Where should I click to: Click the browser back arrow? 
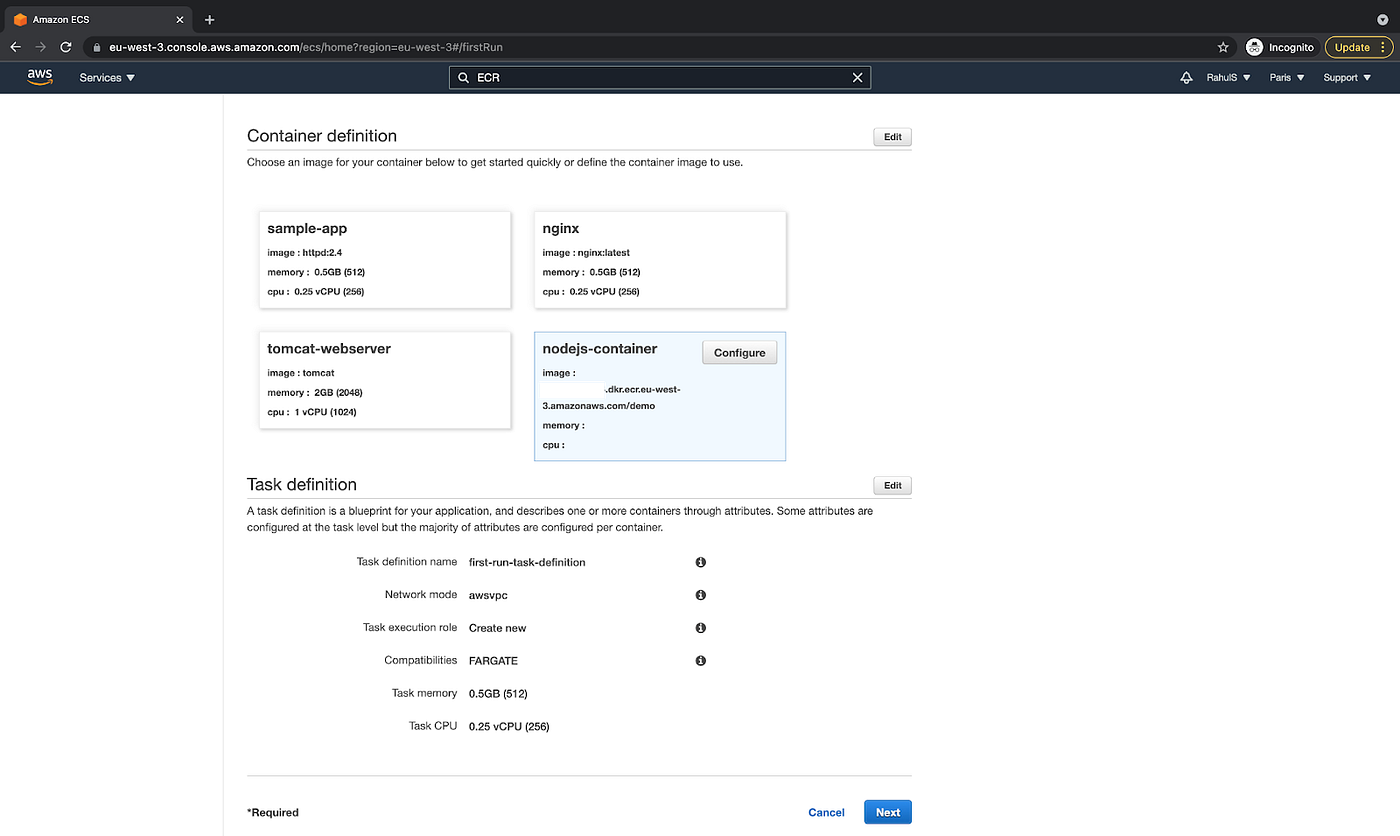point(16,47)
